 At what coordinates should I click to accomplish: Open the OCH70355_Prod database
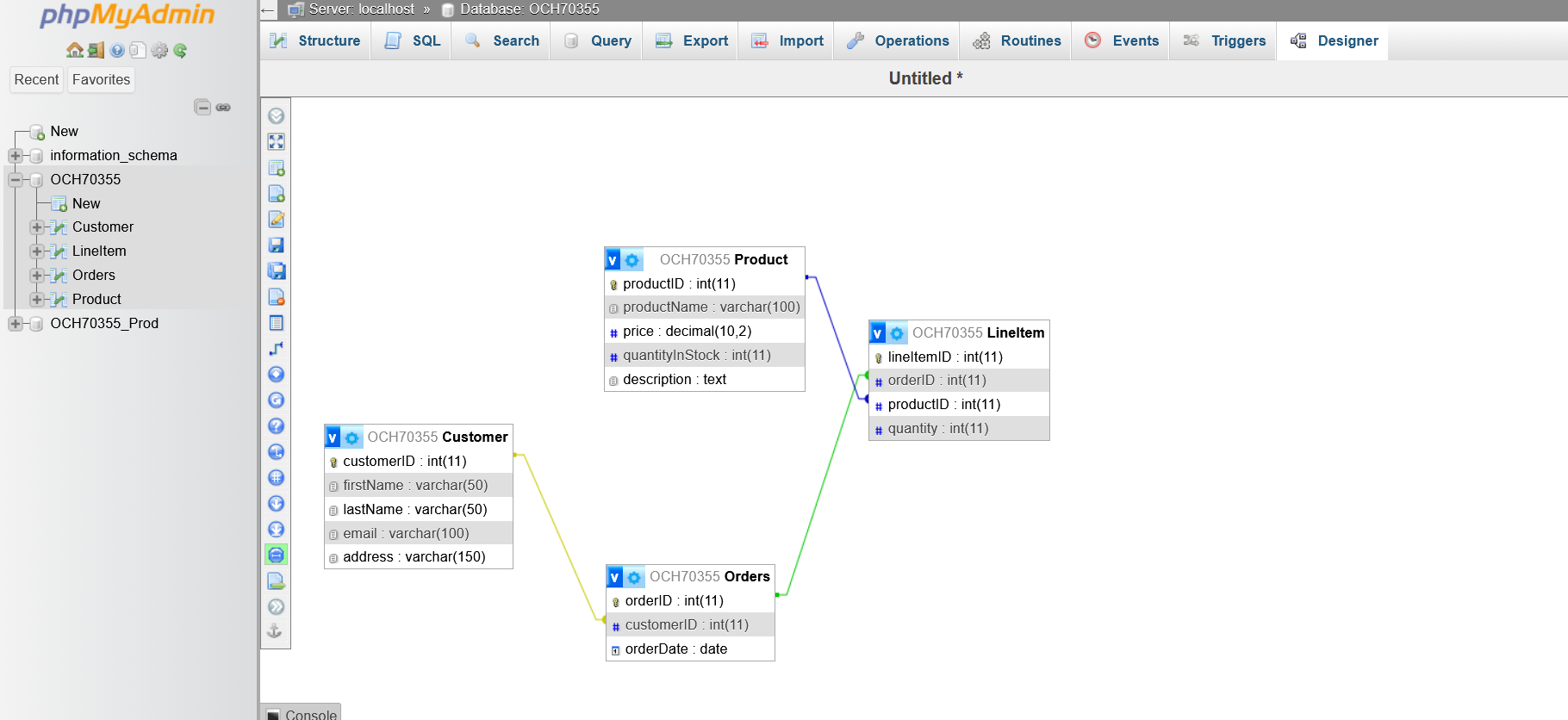click(104, 323)
